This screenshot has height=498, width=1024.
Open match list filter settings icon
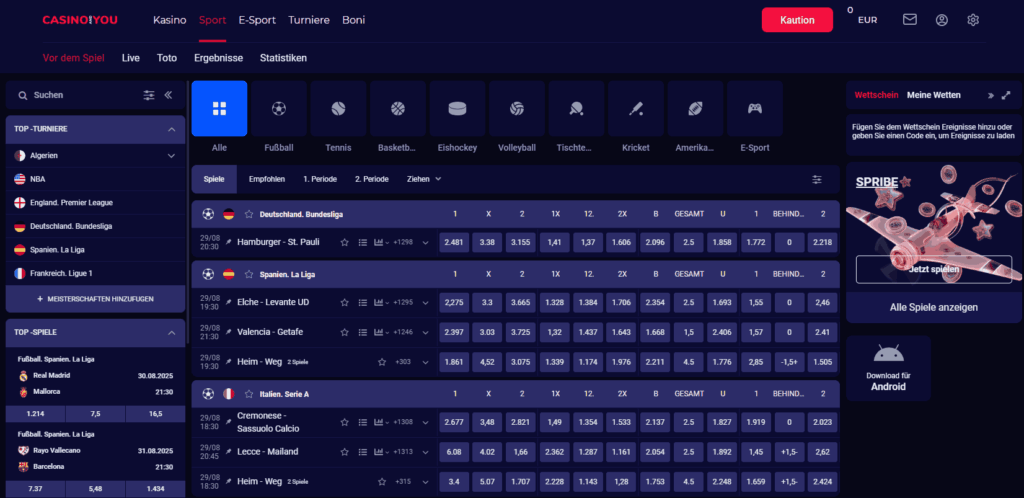(817, 179)
